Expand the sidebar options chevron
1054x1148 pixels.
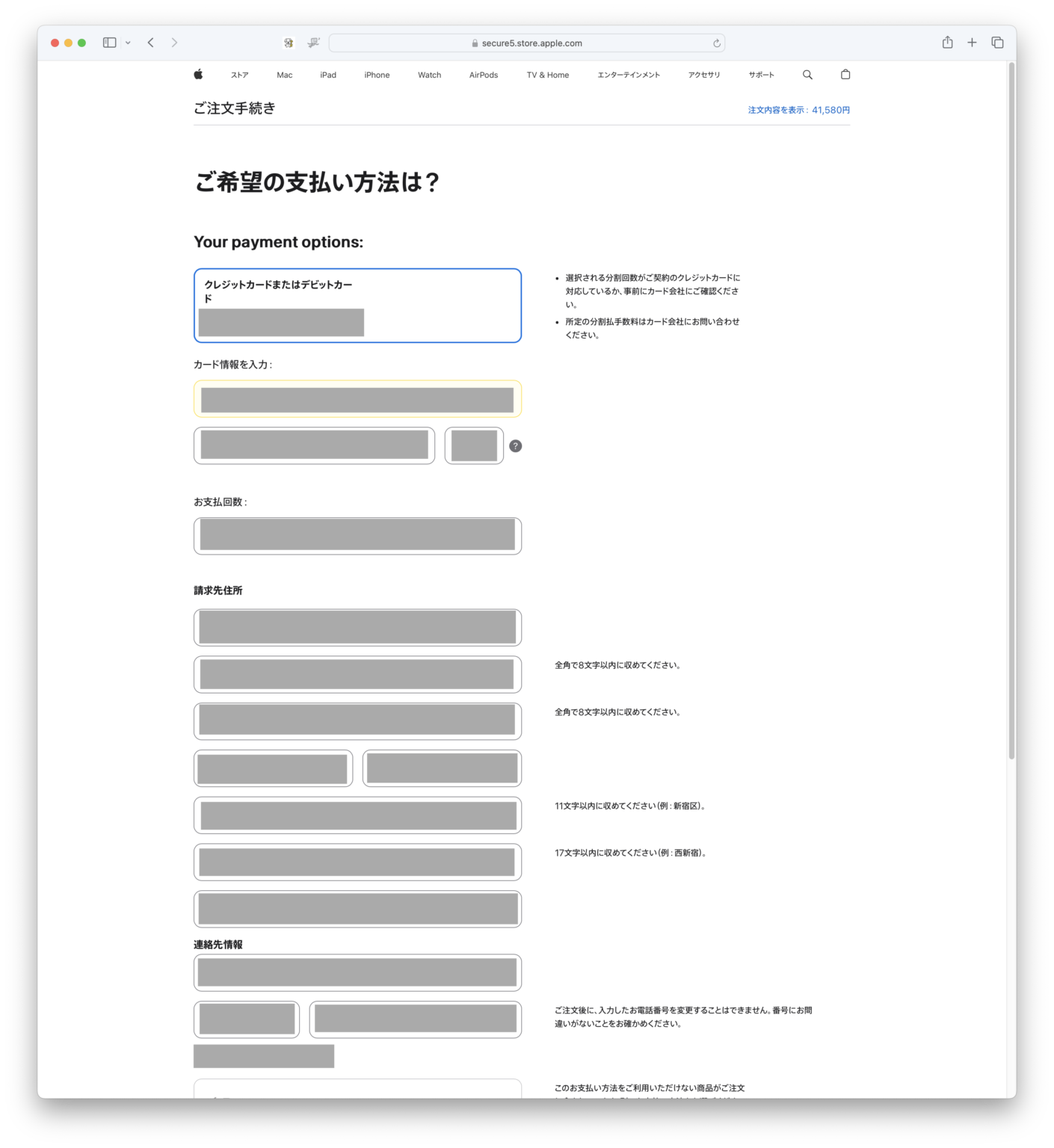[128, 43]
